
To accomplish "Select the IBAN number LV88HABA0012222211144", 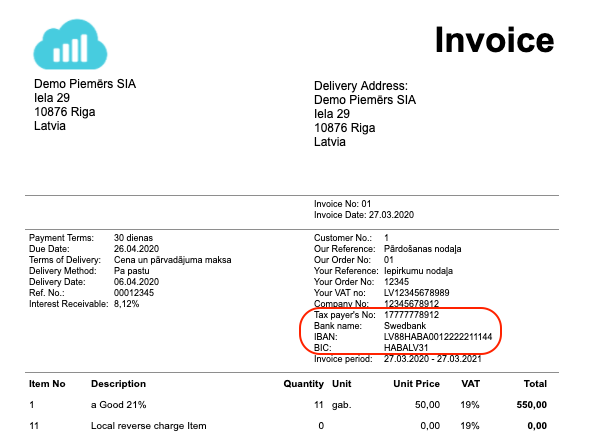I will click(437, 337).
